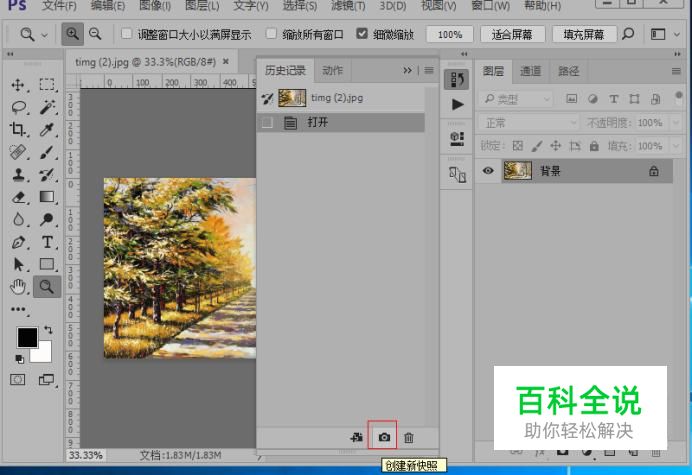Toggle lock position icon
Screen dimensions: 692x475
point(556,146)
